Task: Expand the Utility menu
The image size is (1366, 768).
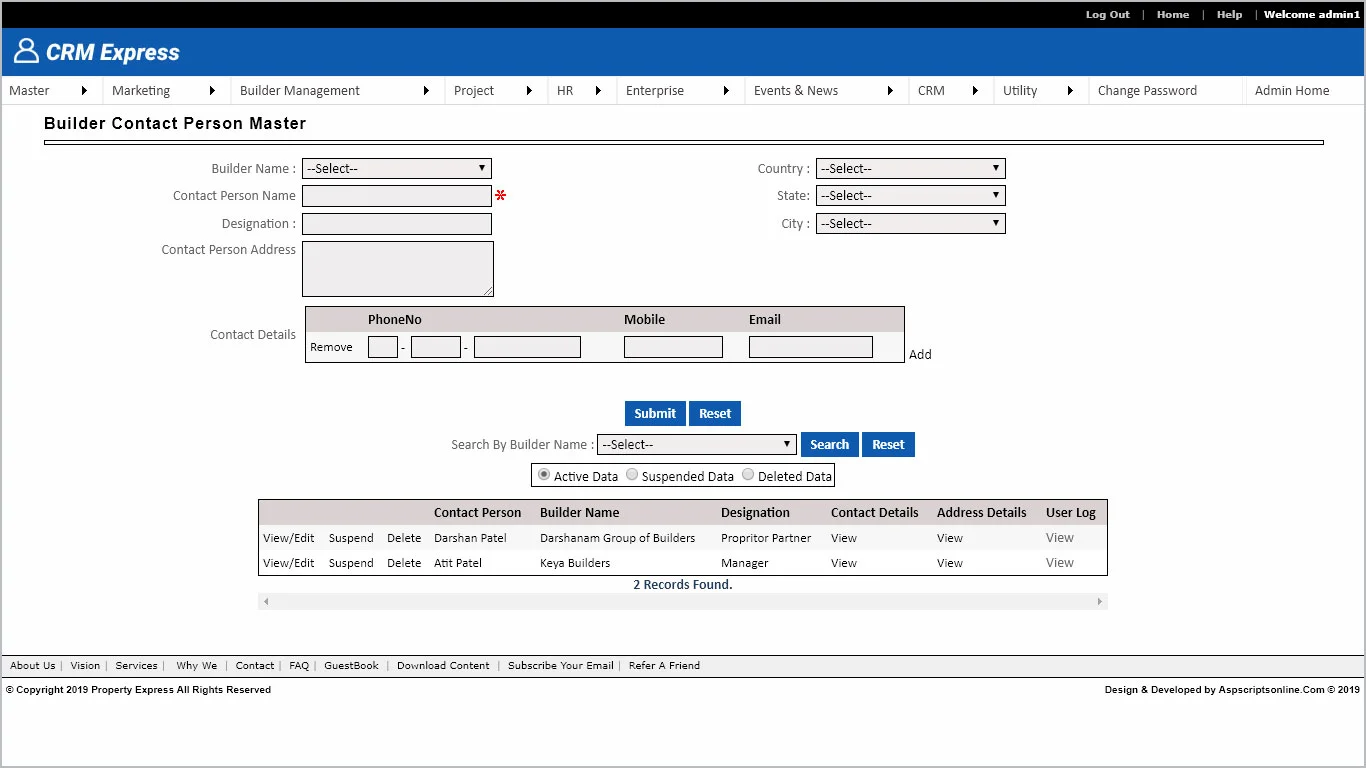Action: tap(1040, 90)
